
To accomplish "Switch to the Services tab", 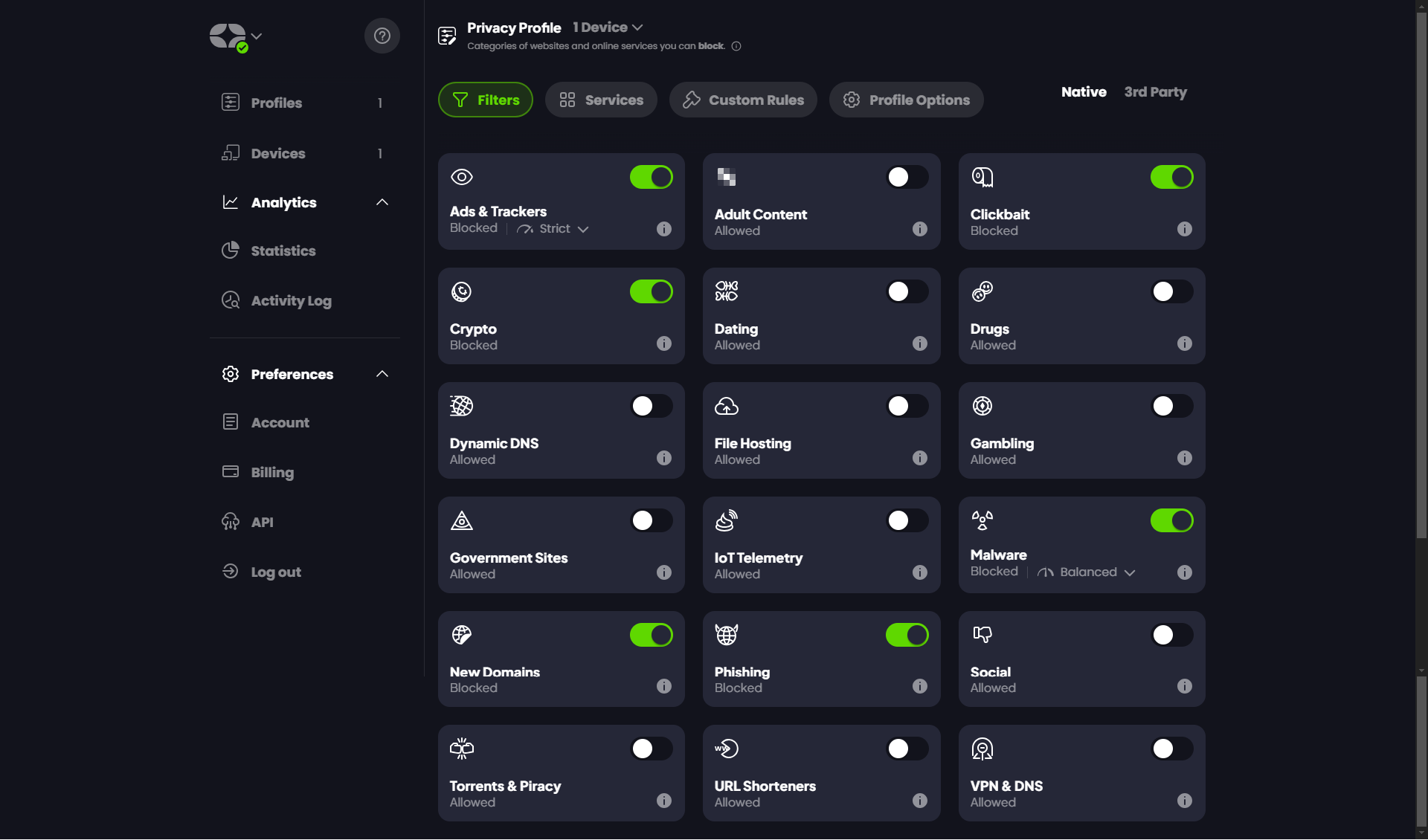I will point(601,100).
